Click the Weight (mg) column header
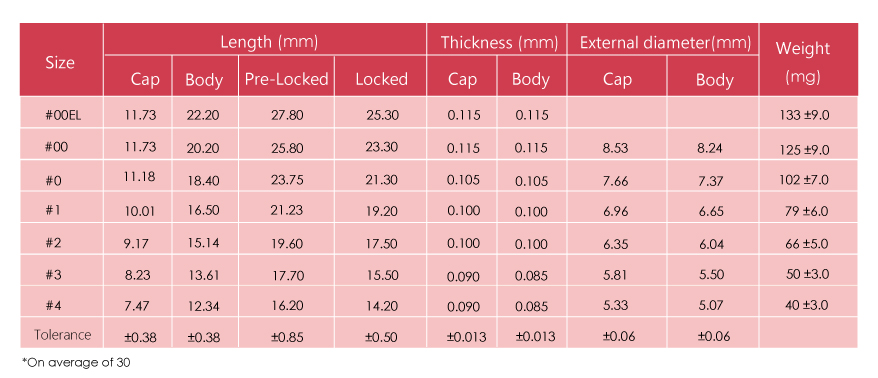Viewport: 878px width, 378px height. coord(808,60)
